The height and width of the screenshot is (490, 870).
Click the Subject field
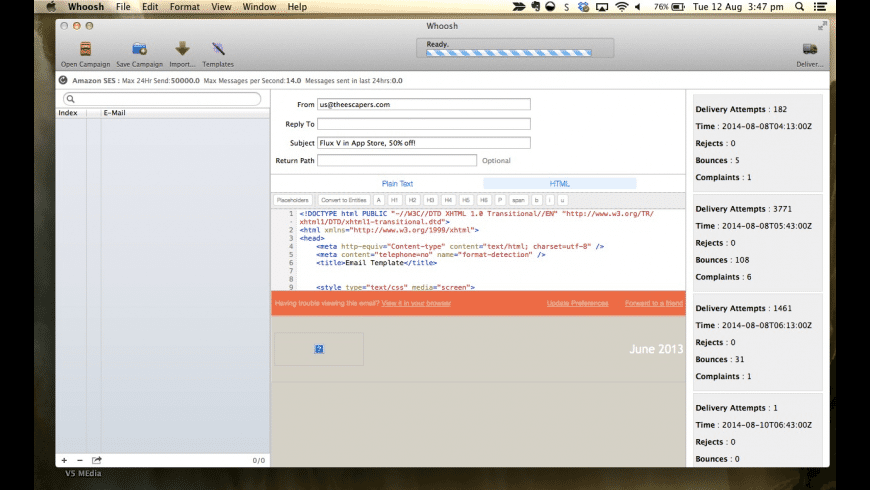423,143
